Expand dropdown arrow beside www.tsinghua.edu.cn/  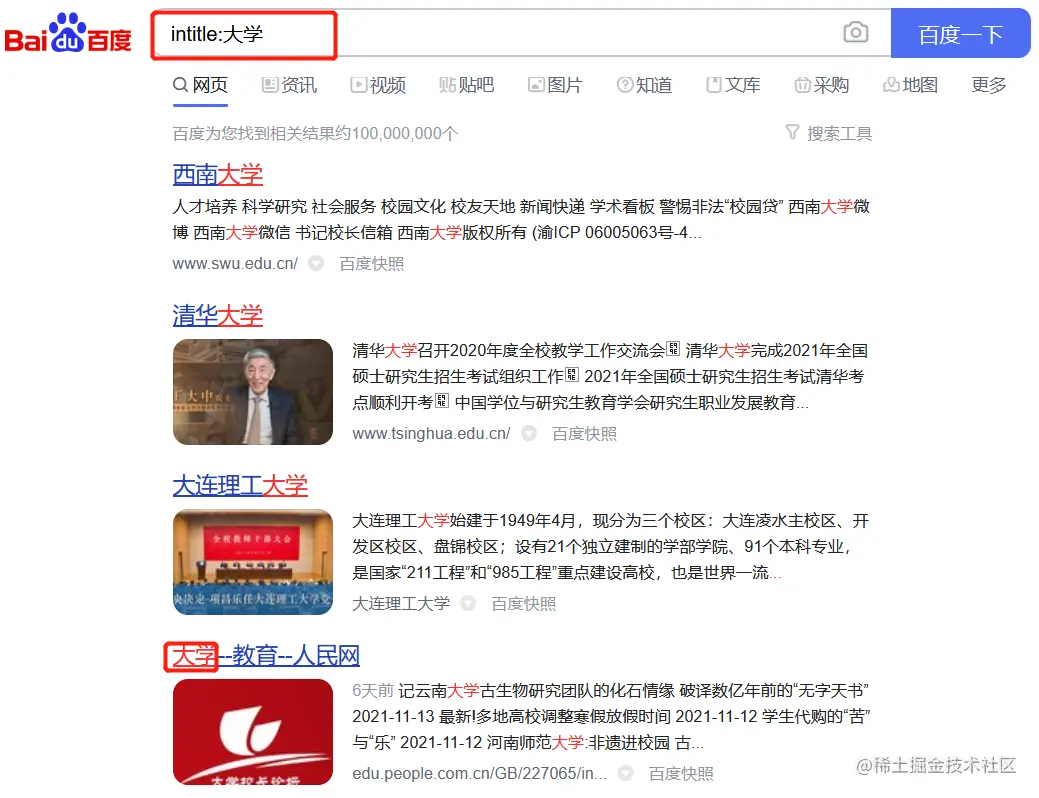529,433
